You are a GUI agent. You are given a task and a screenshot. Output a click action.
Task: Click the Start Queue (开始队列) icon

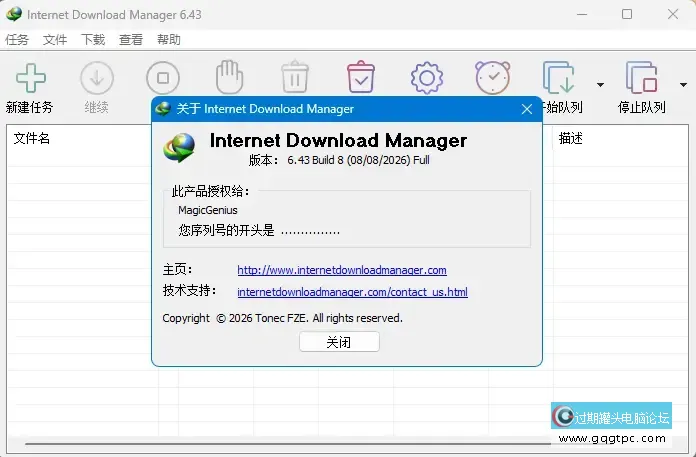click(559, 77)
